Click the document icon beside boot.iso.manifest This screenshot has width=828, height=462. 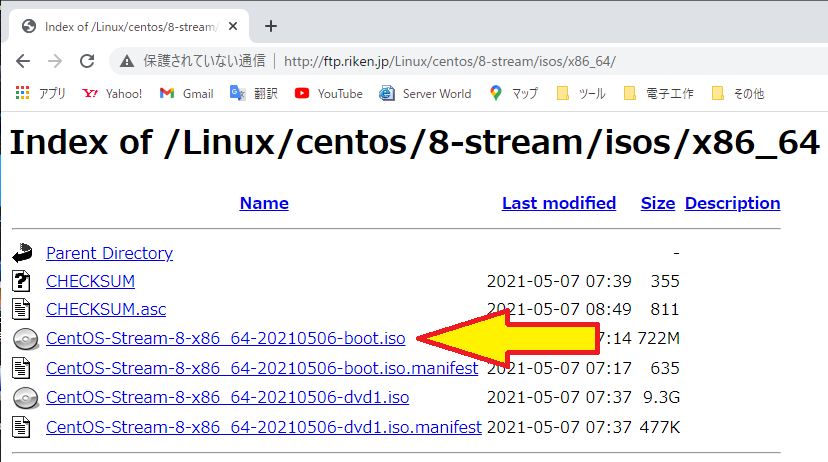click(21, 368)
